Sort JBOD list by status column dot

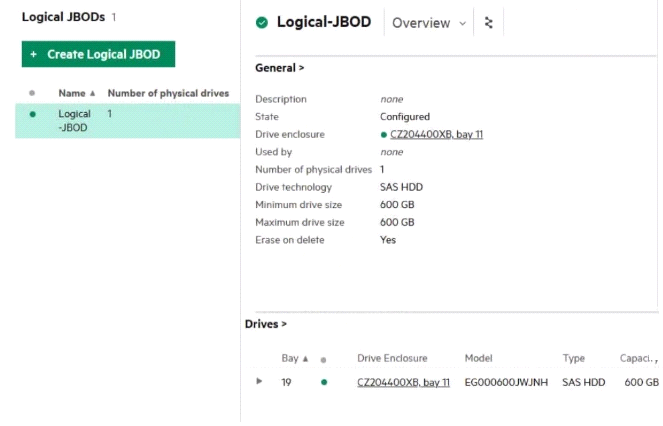[x=33, y=94]
